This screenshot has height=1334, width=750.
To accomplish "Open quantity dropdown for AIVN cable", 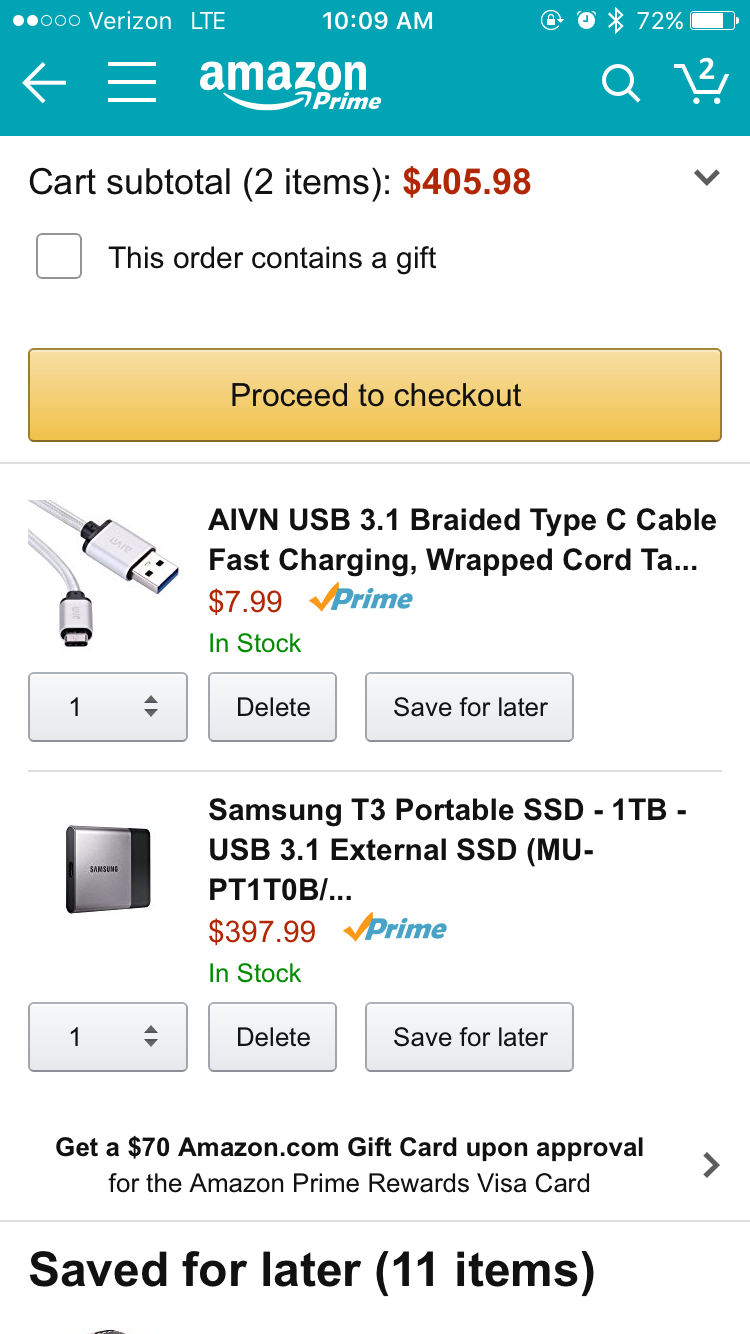I will pyautogui.click(x=108, y=707).
